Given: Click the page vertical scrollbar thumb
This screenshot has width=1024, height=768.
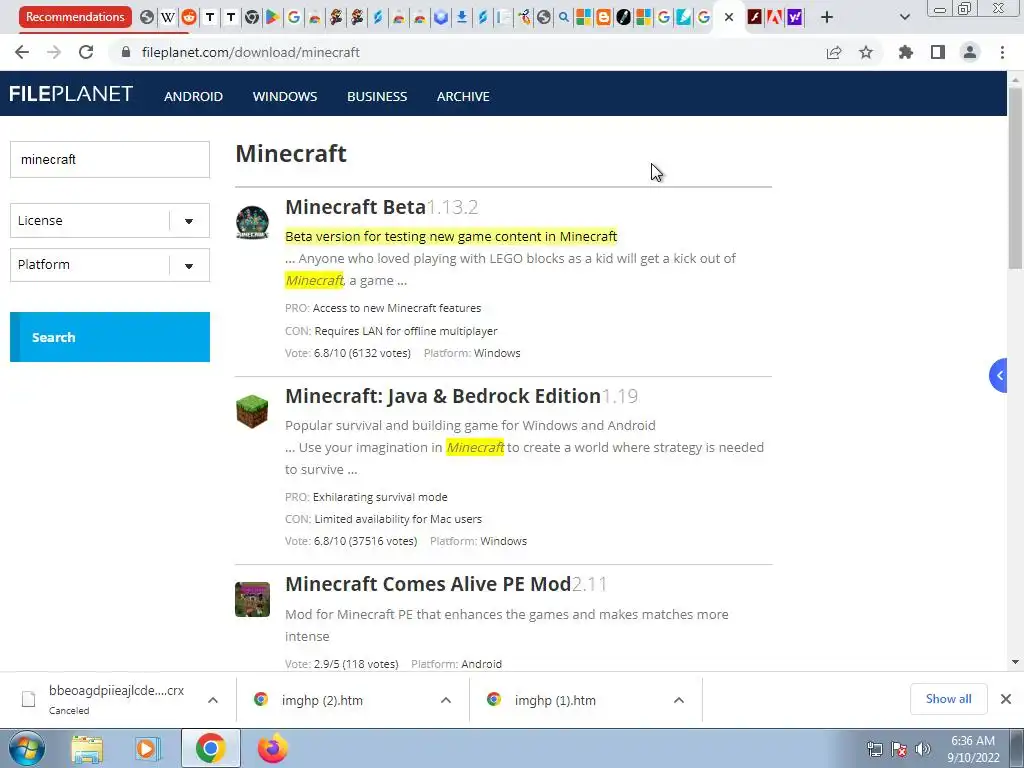Looking at the screenshot, I should [x=1015, y=178].
